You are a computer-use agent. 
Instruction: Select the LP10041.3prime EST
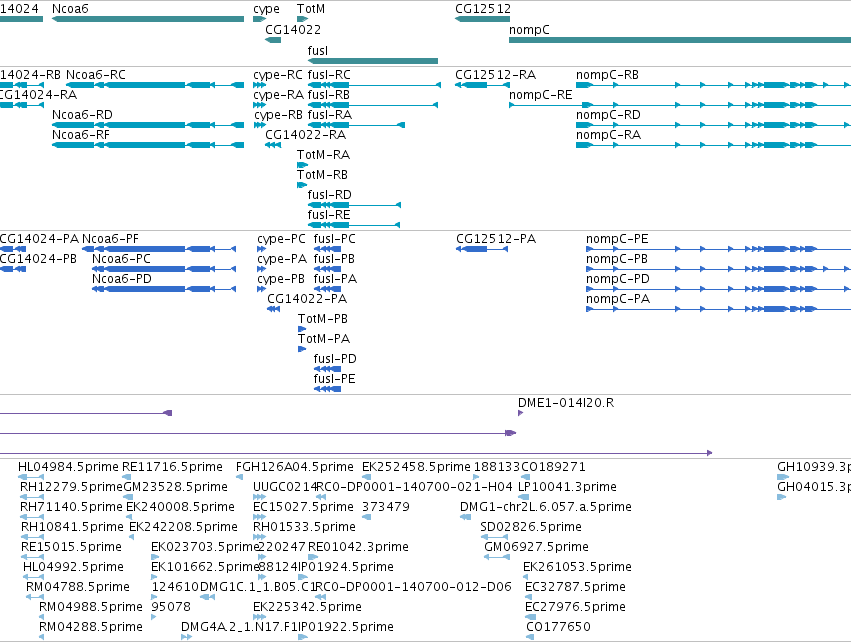coord(567,487)
